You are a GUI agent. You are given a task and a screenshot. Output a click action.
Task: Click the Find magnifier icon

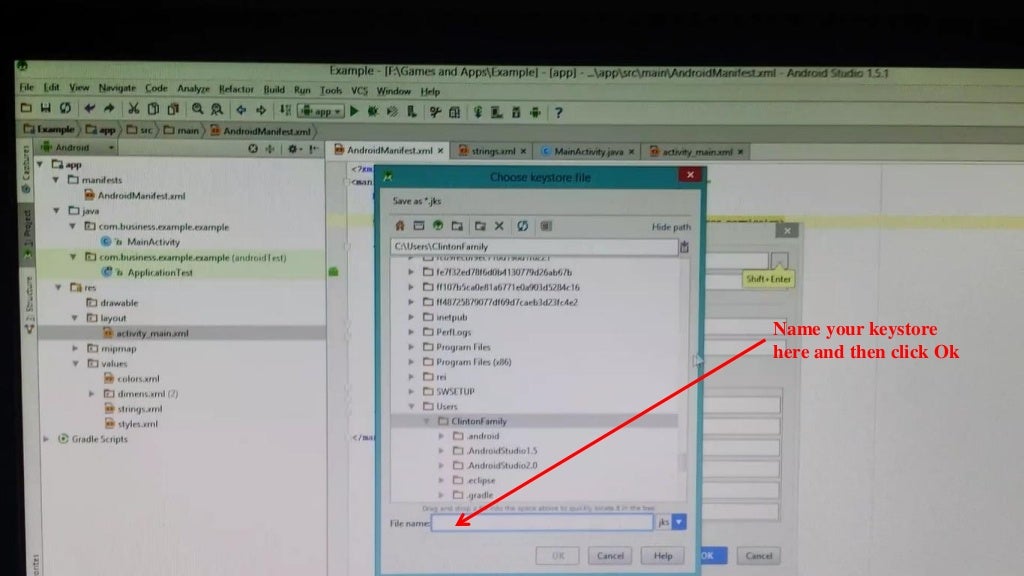tap(197, 109)
